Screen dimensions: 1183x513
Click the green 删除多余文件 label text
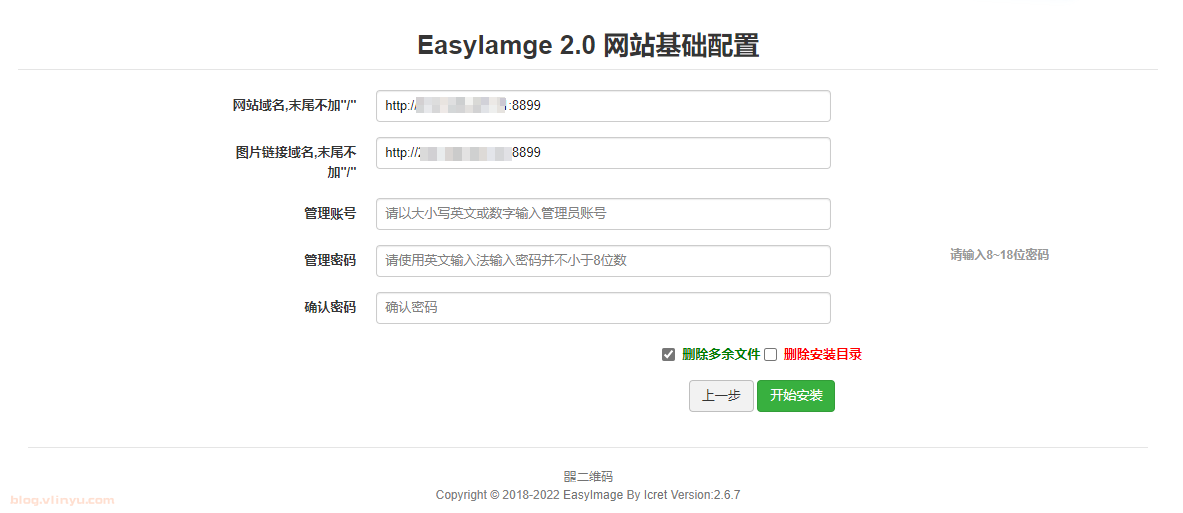click(x=721, y=354)
